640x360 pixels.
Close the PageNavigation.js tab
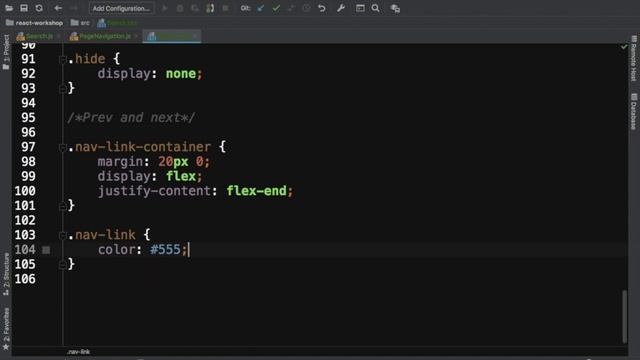(136, 36)
